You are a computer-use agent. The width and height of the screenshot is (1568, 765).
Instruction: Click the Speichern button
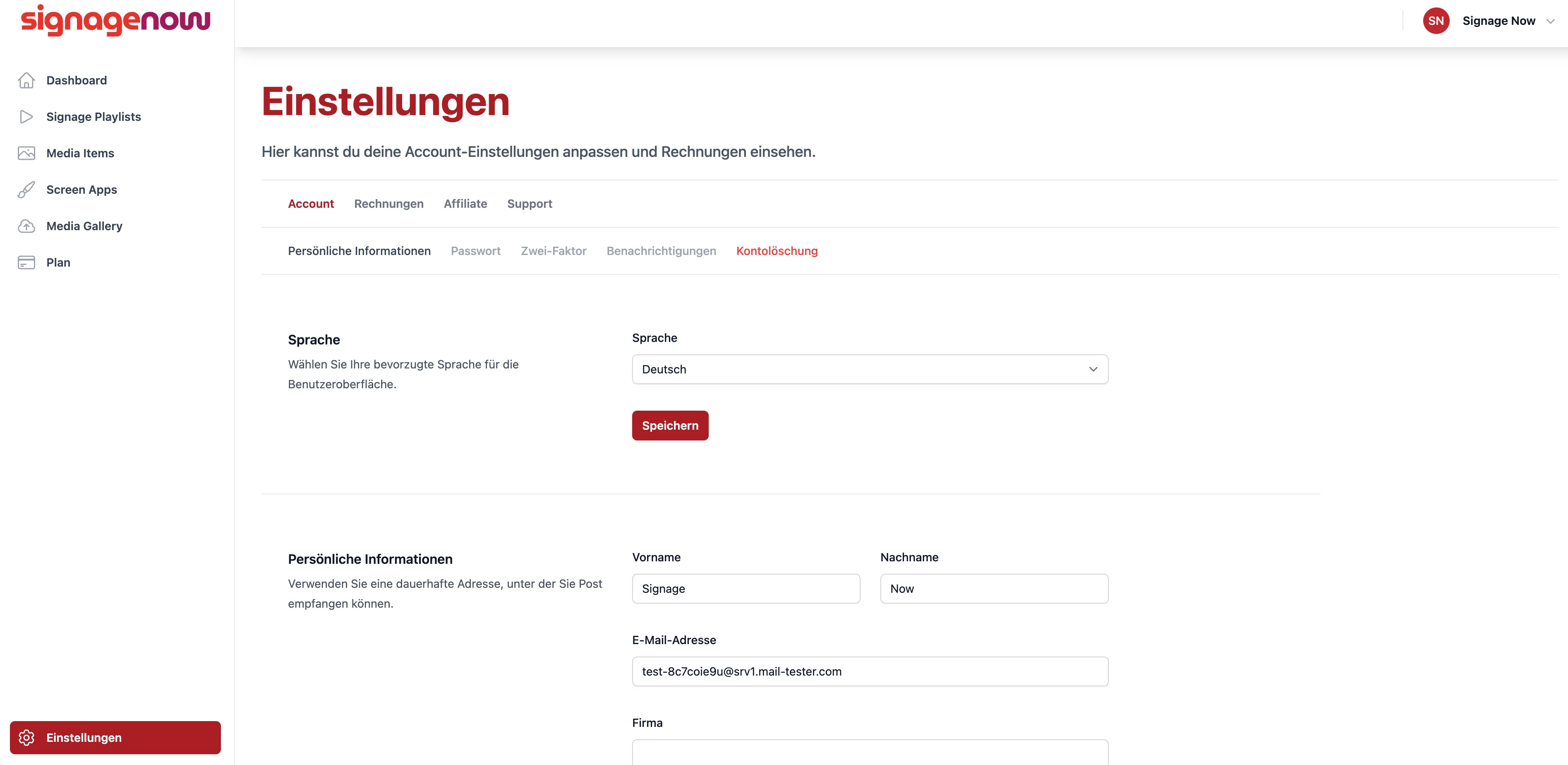click(669, 426)
